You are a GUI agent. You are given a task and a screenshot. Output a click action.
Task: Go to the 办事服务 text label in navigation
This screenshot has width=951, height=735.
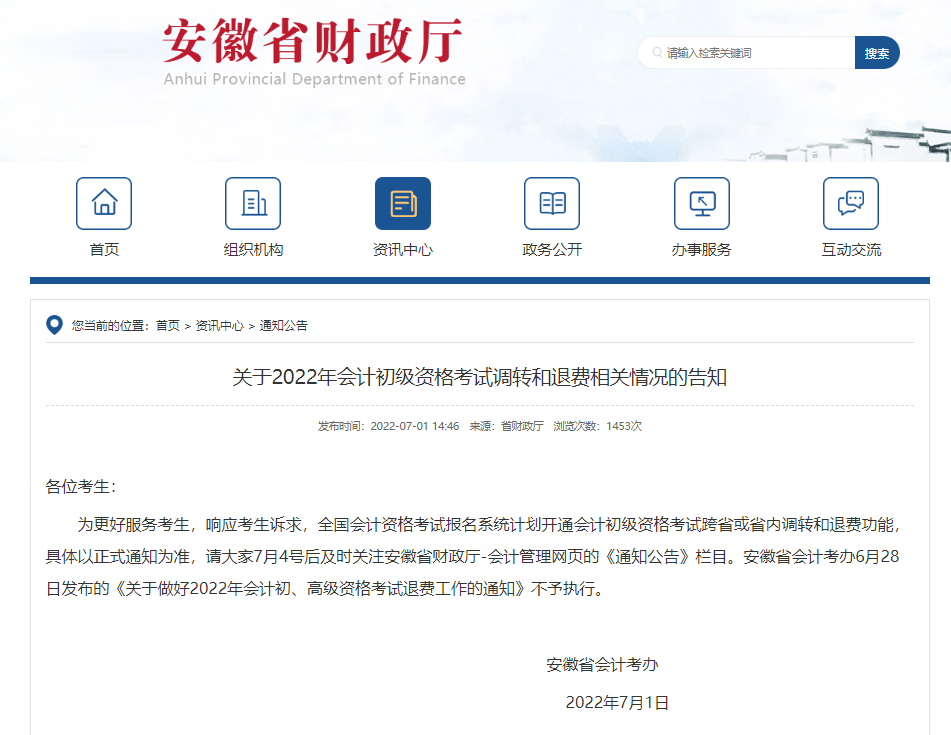pos(701,250)
